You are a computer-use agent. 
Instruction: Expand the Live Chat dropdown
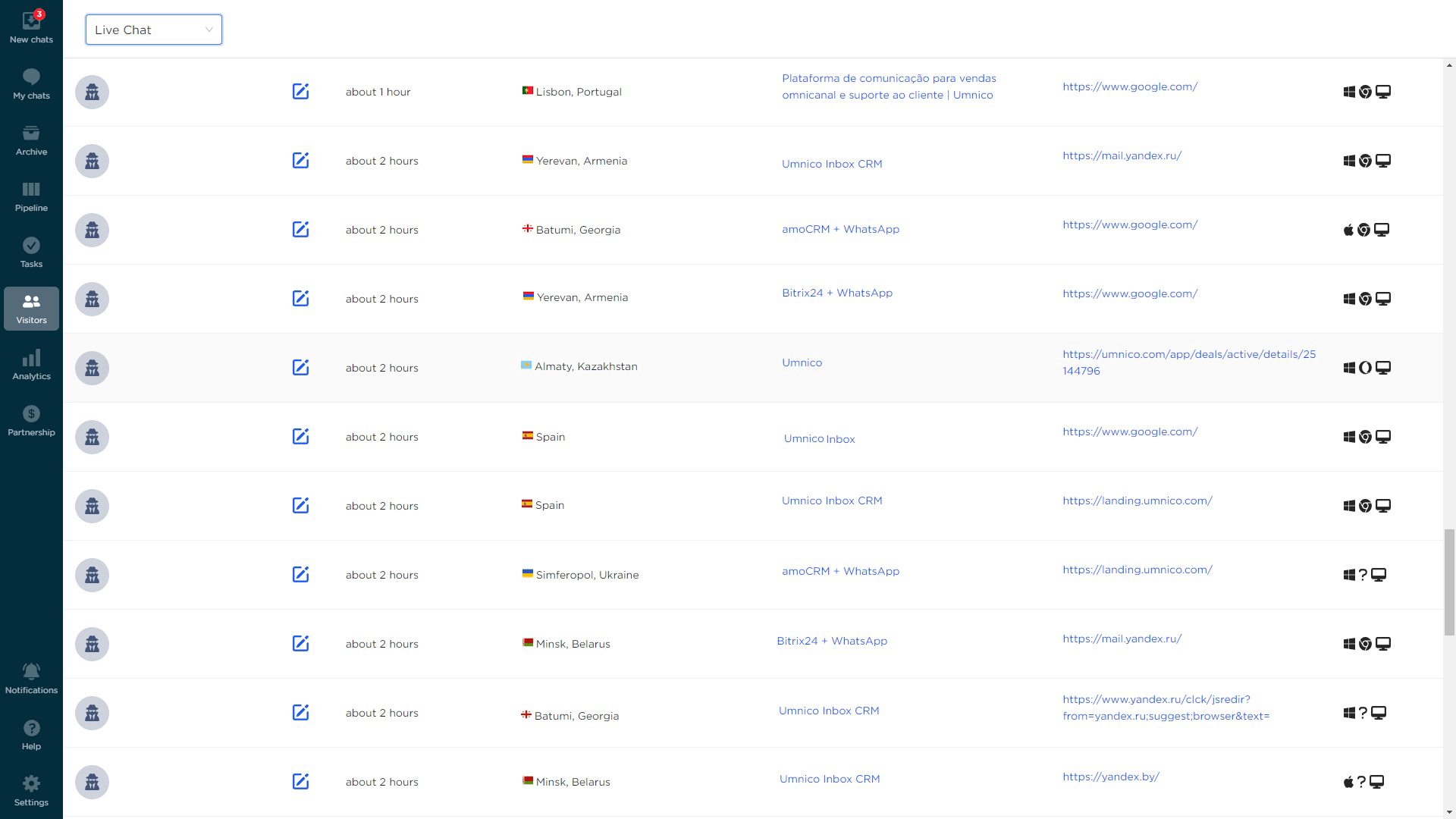153,30
